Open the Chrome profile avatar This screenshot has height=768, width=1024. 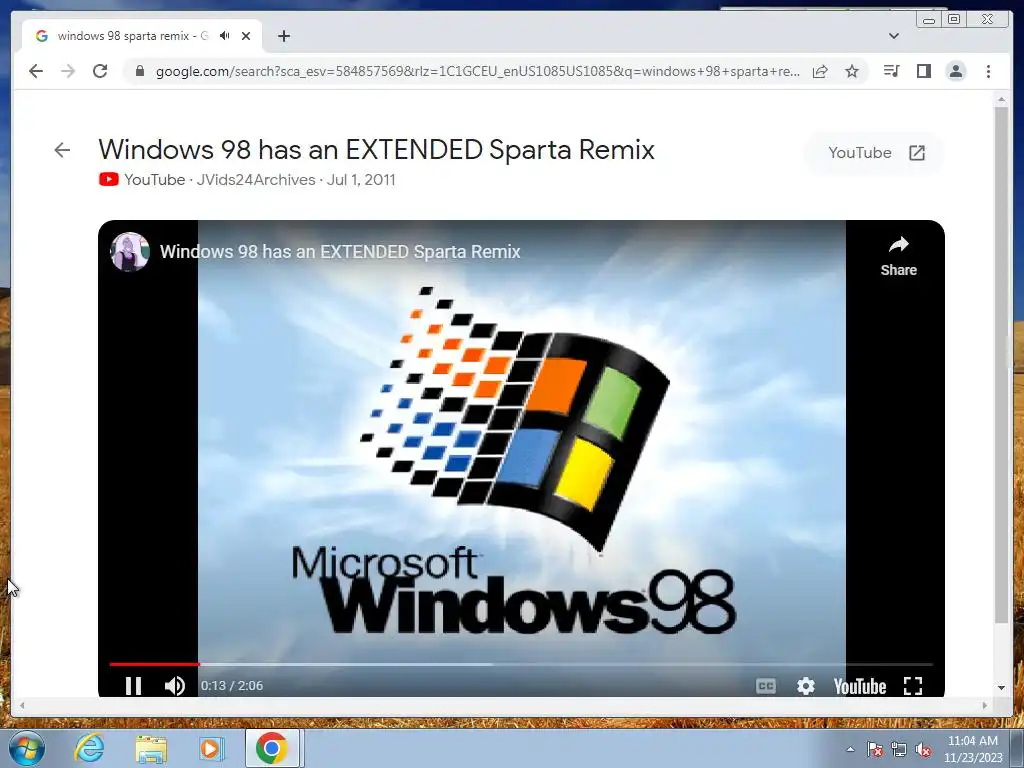pos(956,71)
